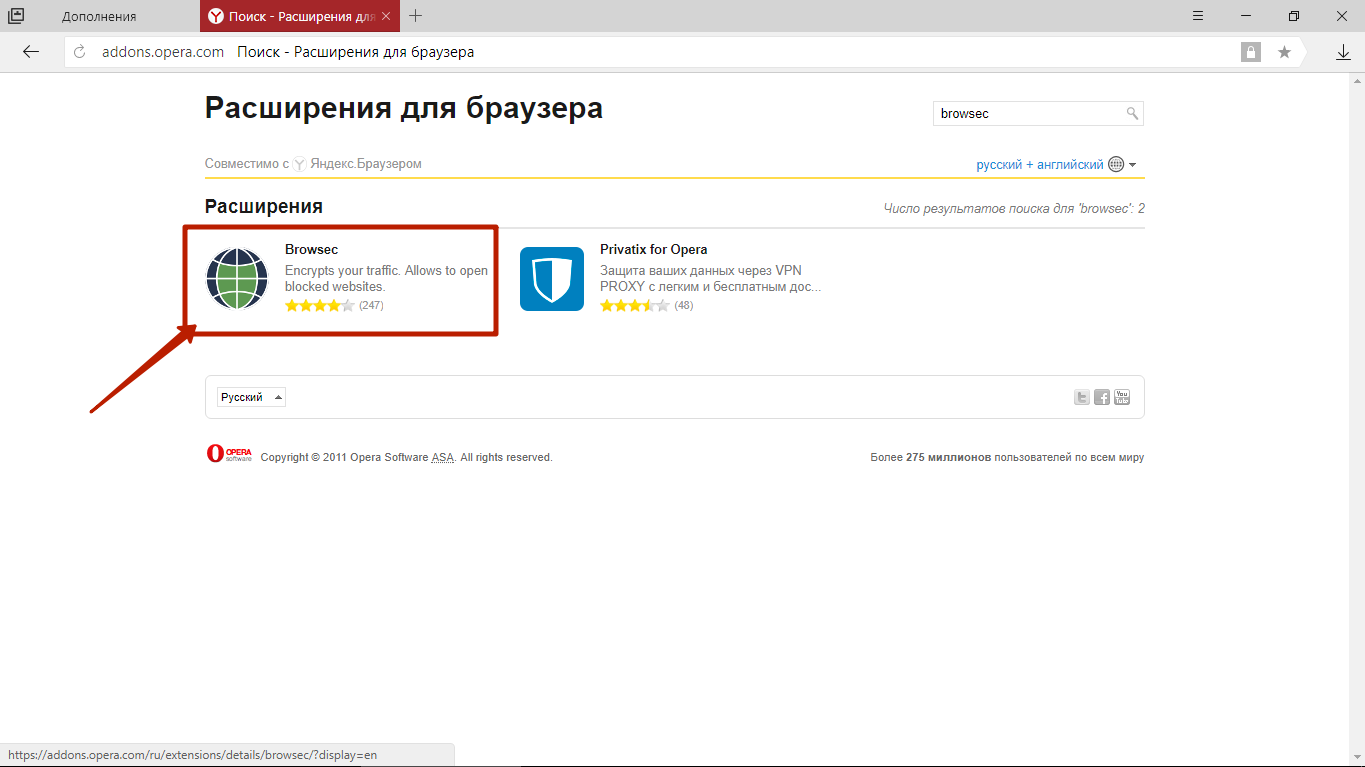Click the search results count text
This screenshot has width=1365, height=767.
click(x=1014, y=209)
